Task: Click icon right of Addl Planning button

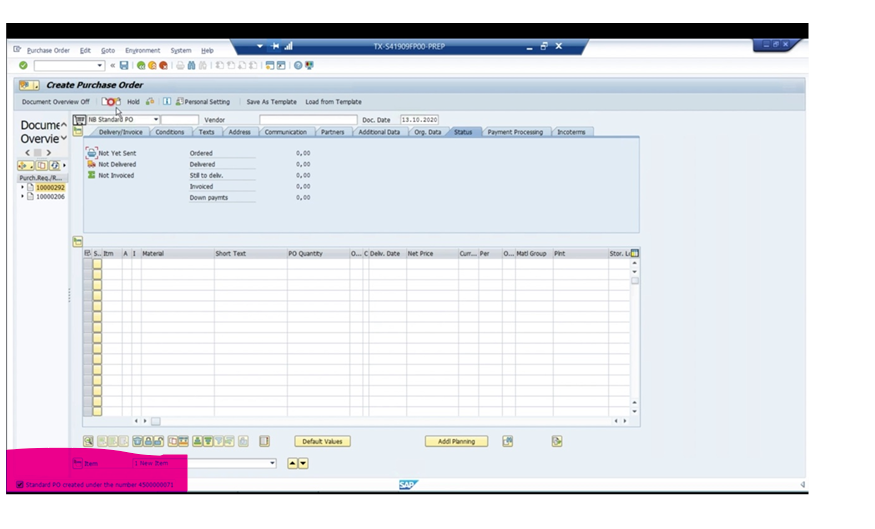Action: pos(507,441)
